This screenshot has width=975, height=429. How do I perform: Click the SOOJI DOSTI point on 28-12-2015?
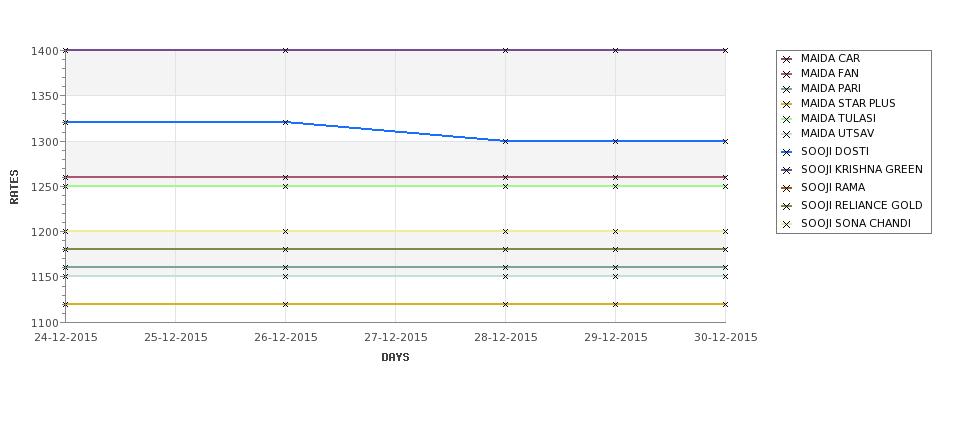coord(506,141)
